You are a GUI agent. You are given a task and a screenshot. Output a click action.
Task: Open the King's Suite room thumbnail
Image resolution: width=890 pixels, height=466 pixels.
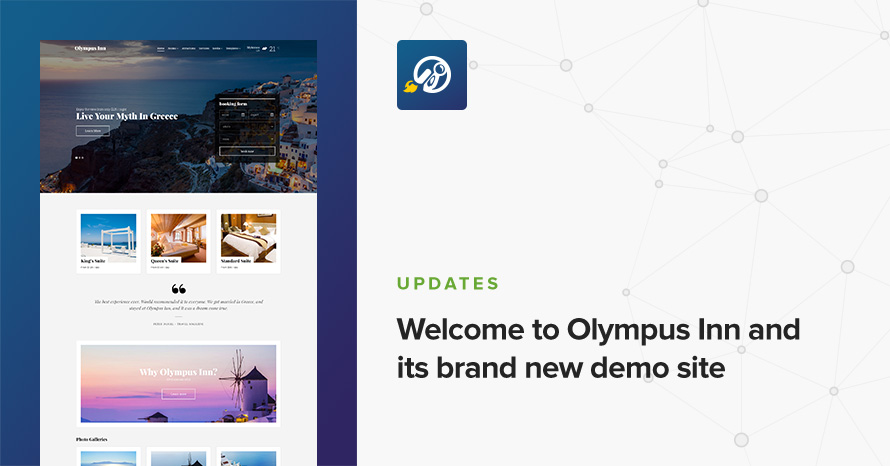108,238
